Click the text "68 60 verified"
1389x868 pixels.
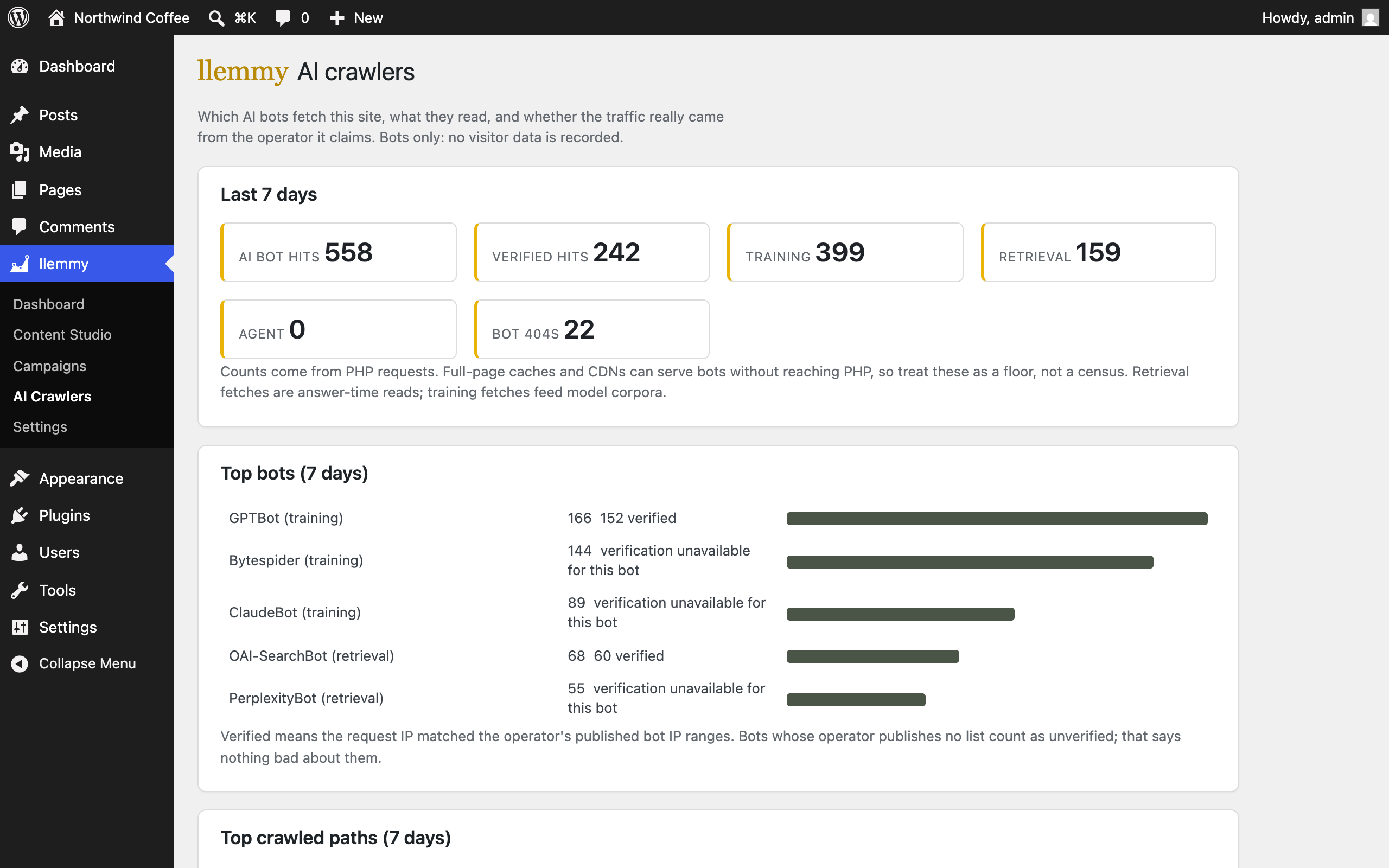click(x=615, y=655)
